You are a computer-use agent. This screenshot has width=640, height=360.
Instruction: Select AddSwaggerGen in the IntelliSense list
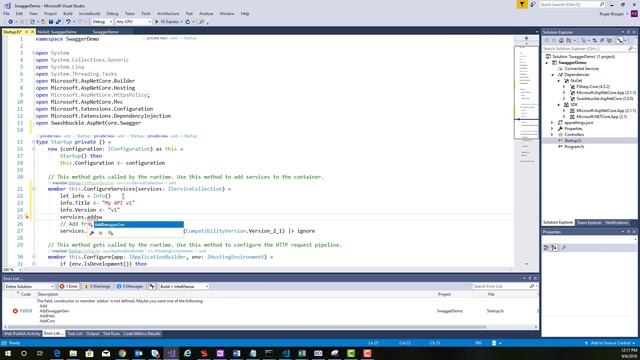click(139, 225)
